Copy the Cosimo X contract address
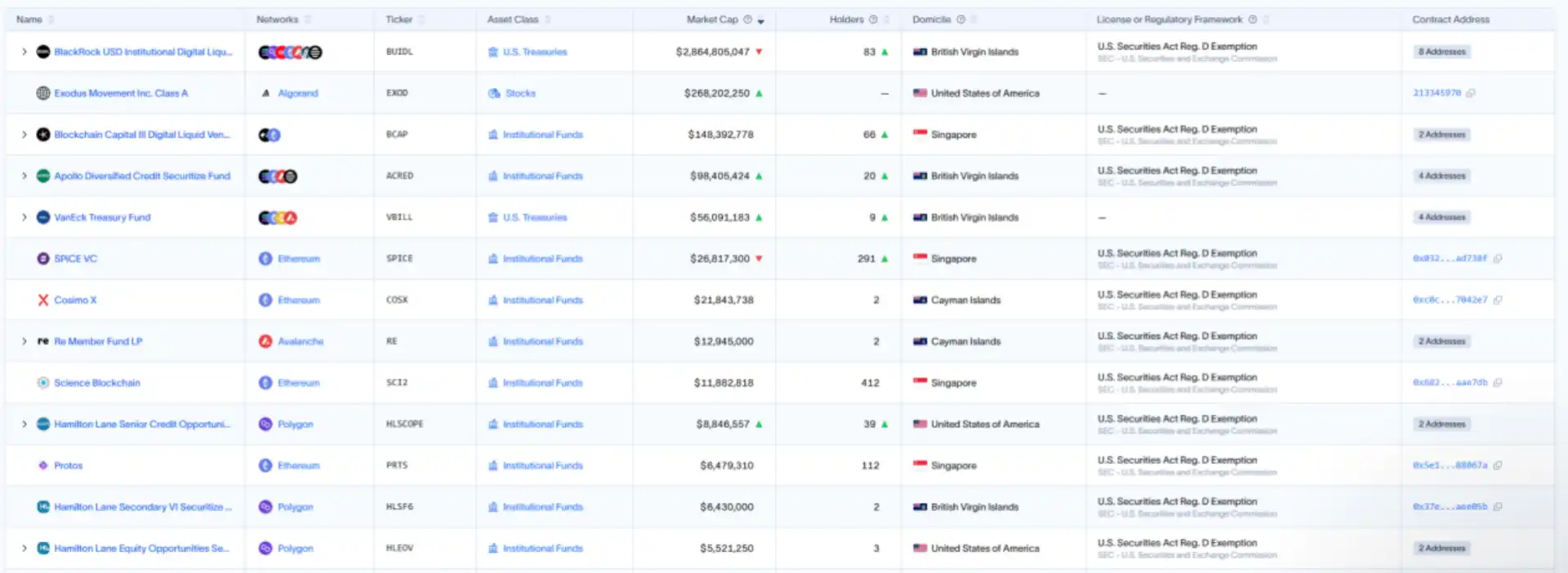1568x573 pixels. pyautogui.click(x=1498, y=300)
